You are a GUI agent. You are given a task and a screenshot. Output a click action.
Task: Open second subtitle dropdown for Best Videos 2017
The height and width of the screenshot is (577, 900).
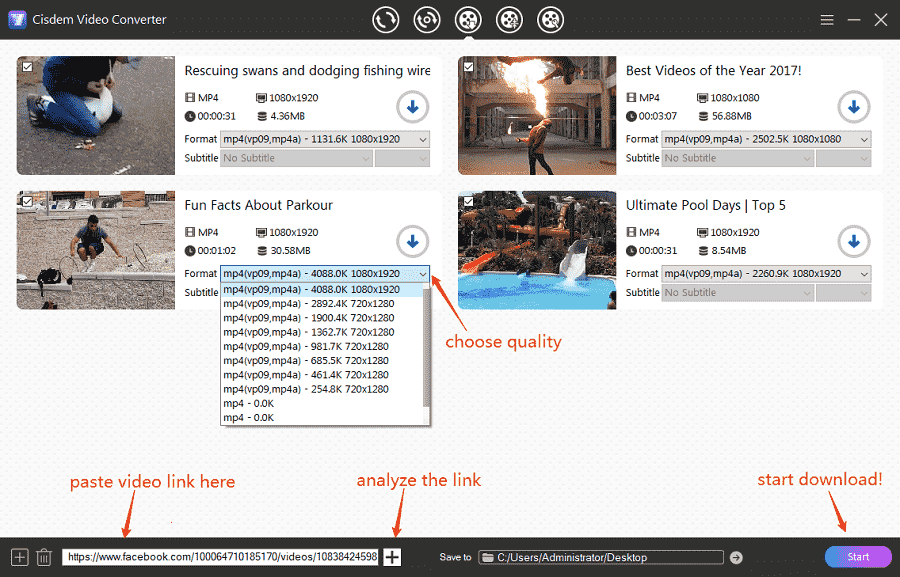(844, 158)
